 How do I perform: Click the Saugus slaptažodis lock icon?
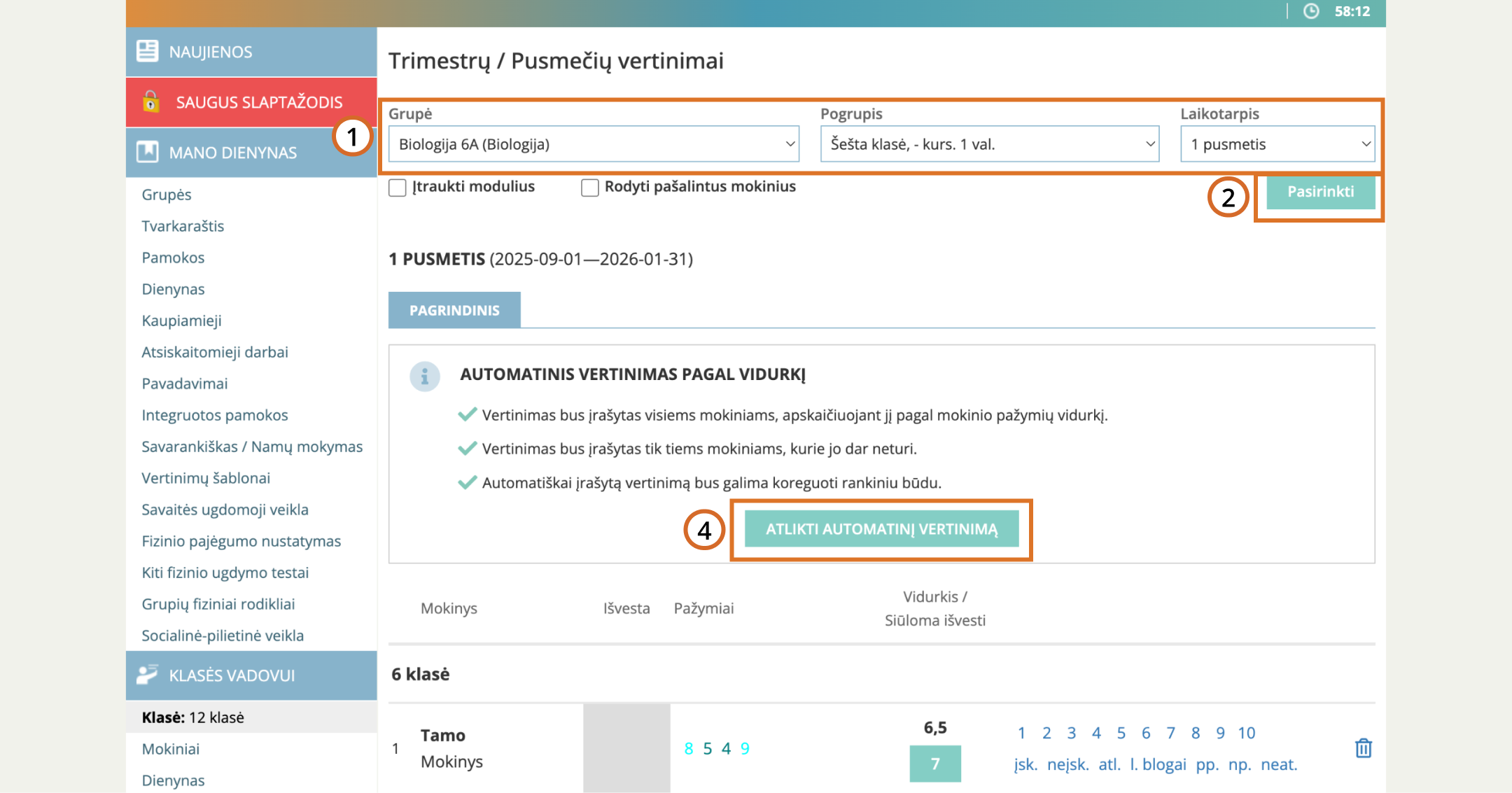(x=150, y=101)
